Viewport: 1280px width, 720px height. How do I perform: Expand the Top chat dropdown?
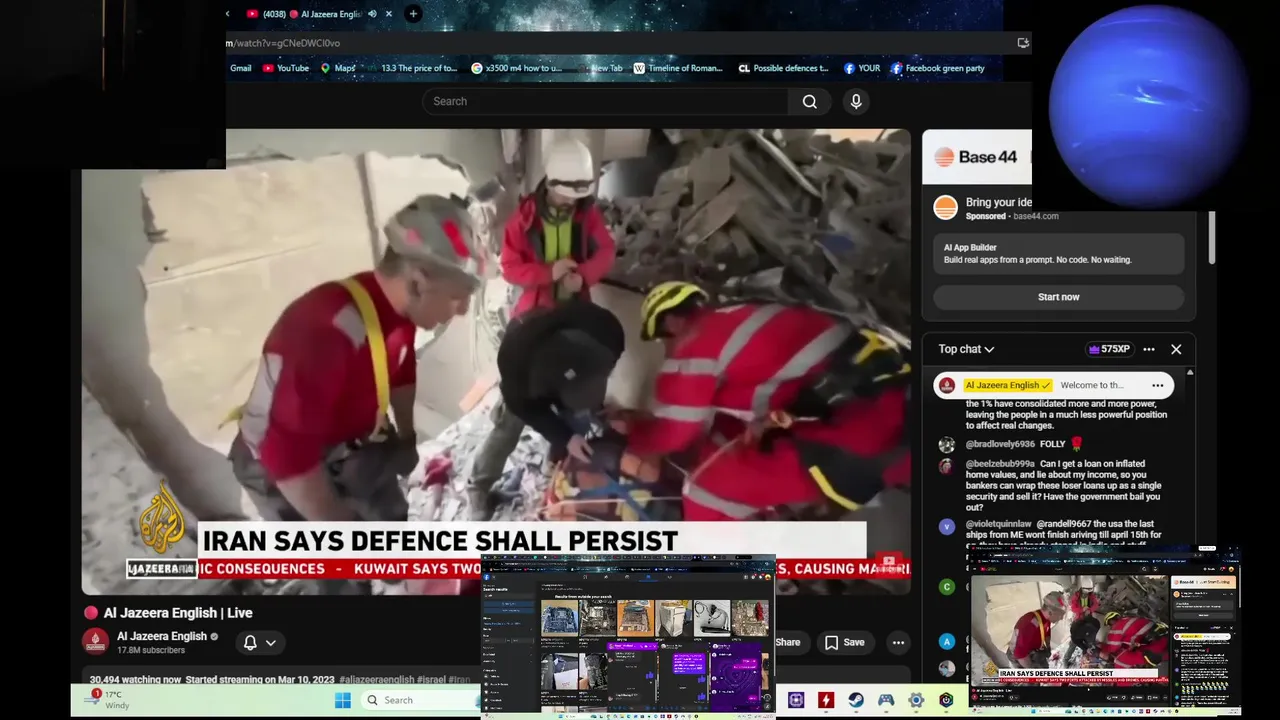coord(966,349)
